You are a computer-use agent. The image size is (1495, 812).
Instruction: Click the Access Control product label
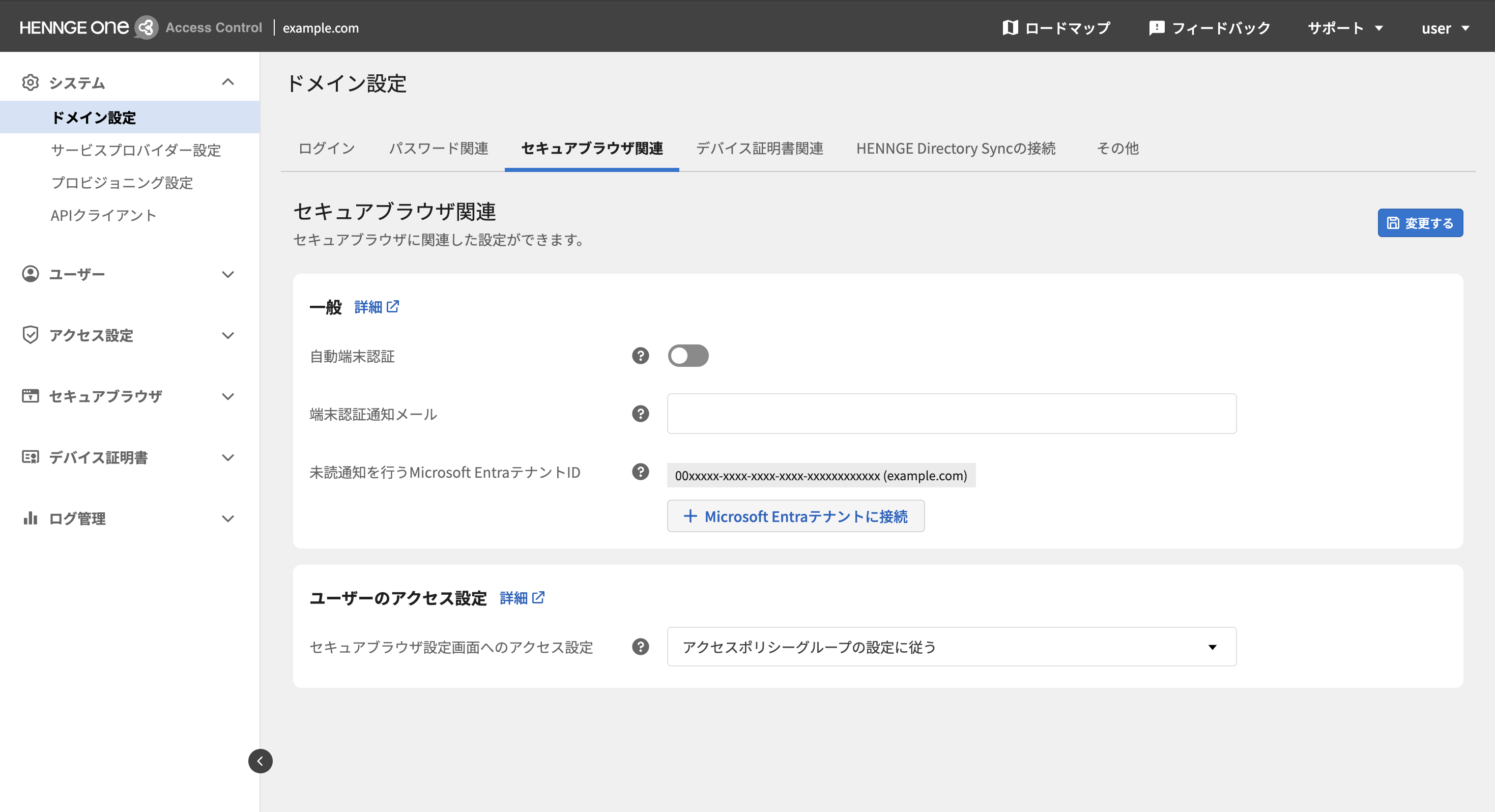pos(214,27)
